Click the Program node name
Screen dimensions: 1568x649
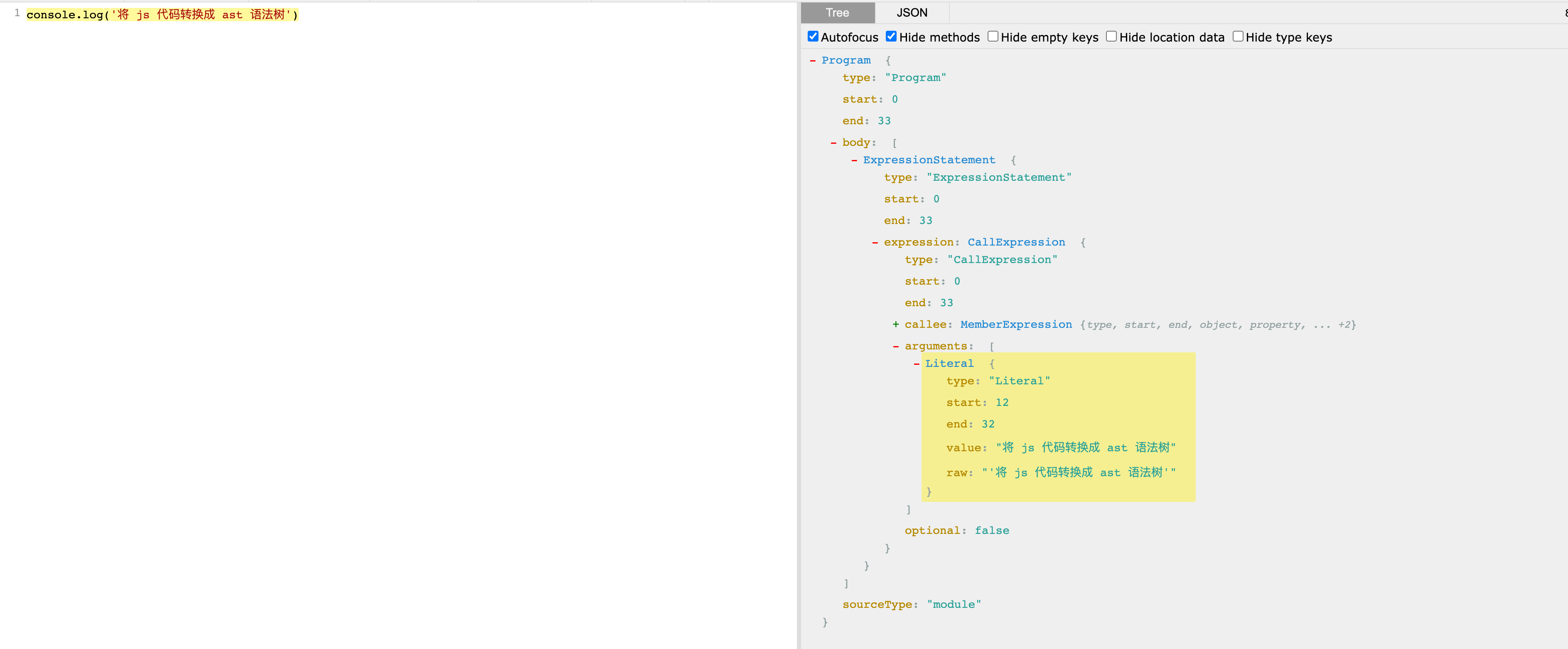tap(845, 60)
